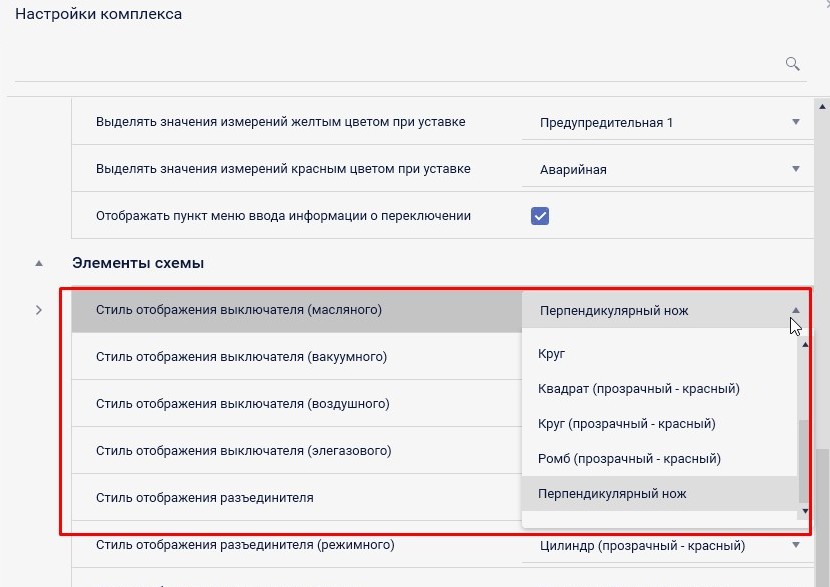
Task: Select 'Перпендикулярный нож' list option
Action: [612, 494]
